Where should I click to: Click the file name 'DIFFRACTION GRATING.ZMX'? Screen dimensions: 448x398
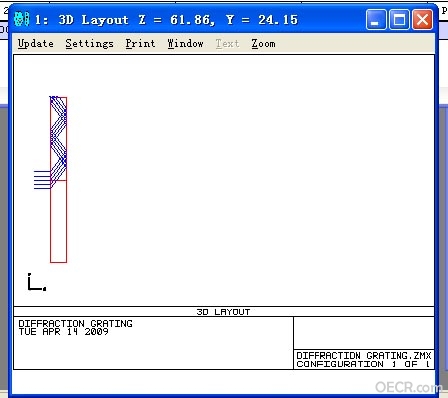point(364,356)
